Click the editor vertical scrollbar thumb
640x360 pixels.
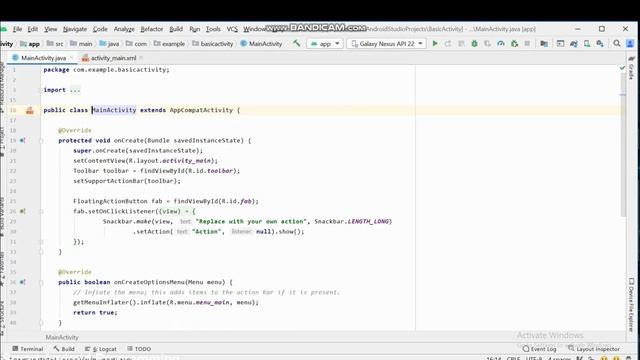[x=623, y=145]
